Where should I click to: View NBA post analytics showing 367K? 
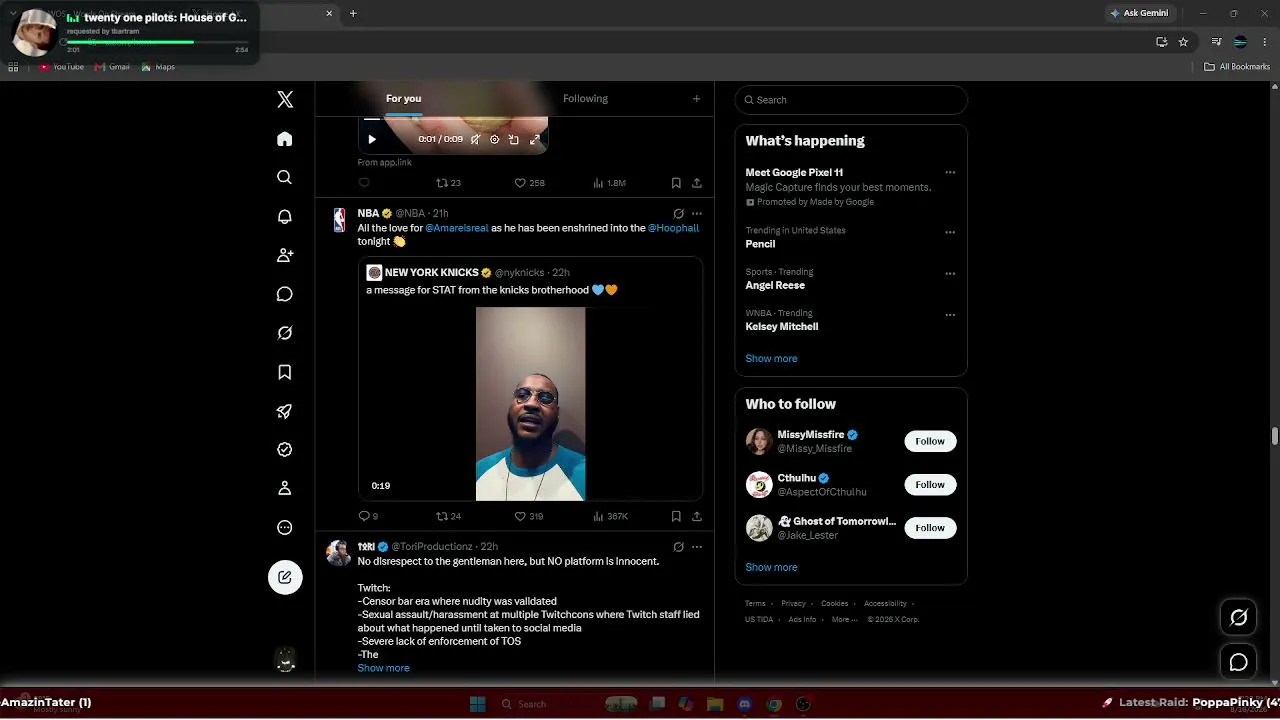tap(610, 516)
